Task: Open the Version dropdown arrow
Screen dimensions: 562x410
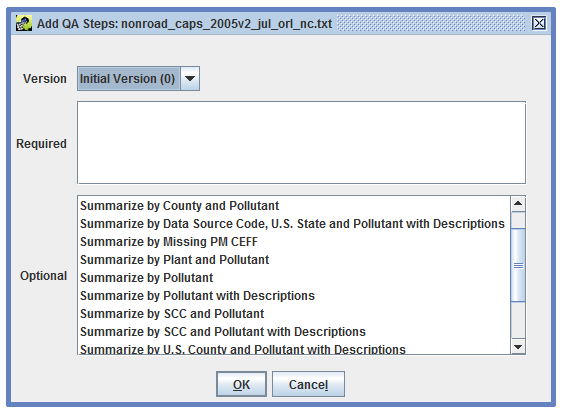Action: [190, 78]
